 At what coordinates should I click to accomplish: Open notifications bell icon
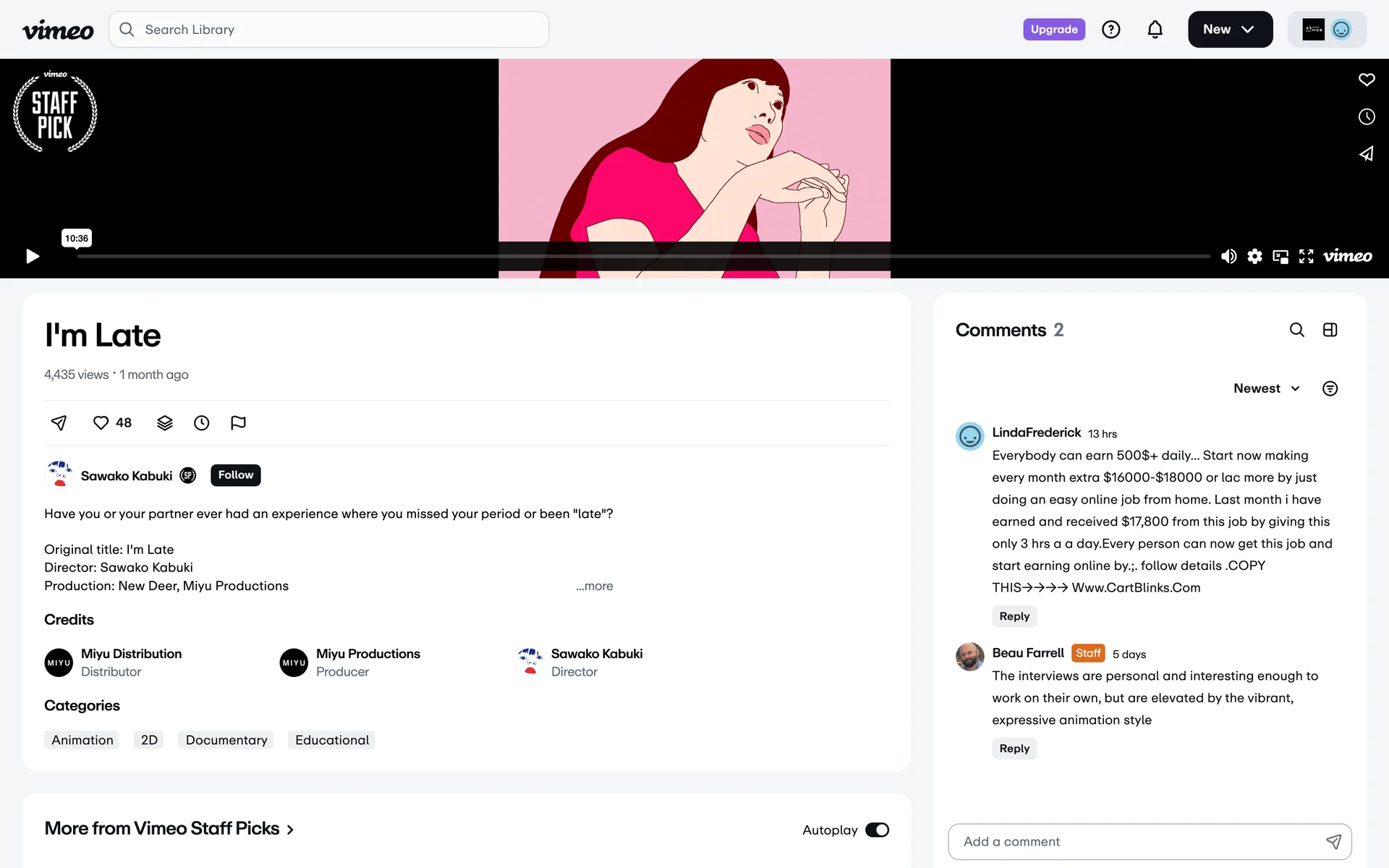[1155, 30]
